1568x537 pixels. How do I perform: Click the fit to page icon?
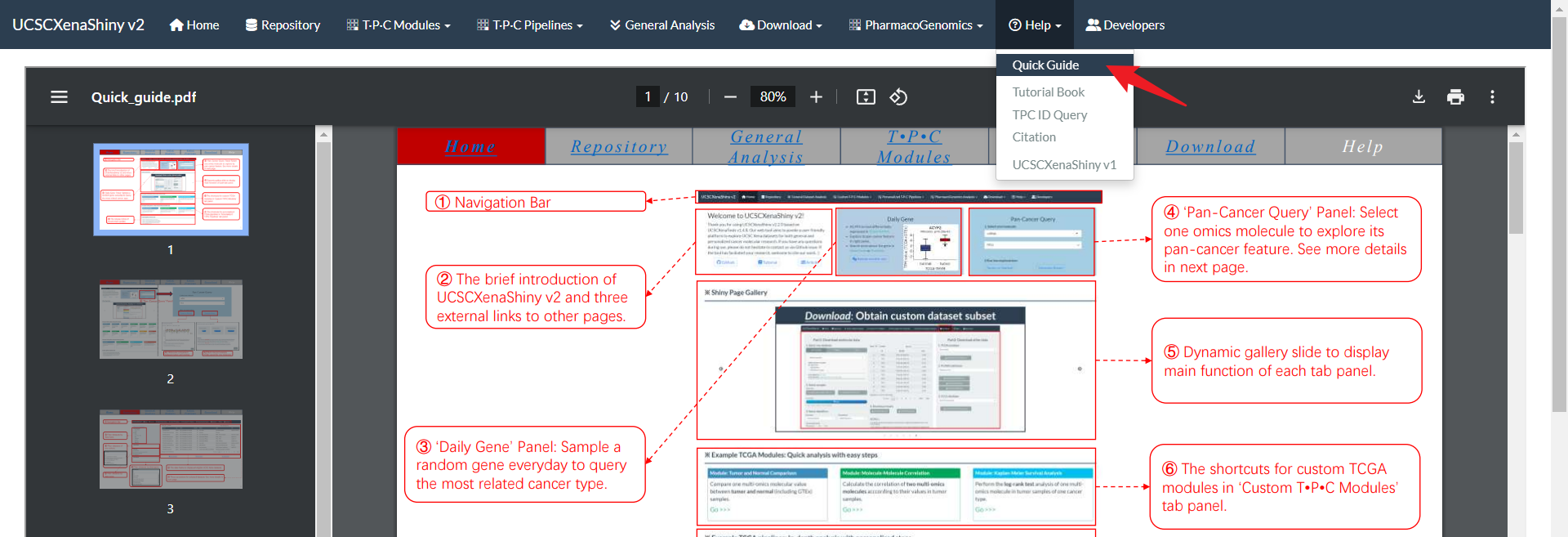[x=866, y=97]
